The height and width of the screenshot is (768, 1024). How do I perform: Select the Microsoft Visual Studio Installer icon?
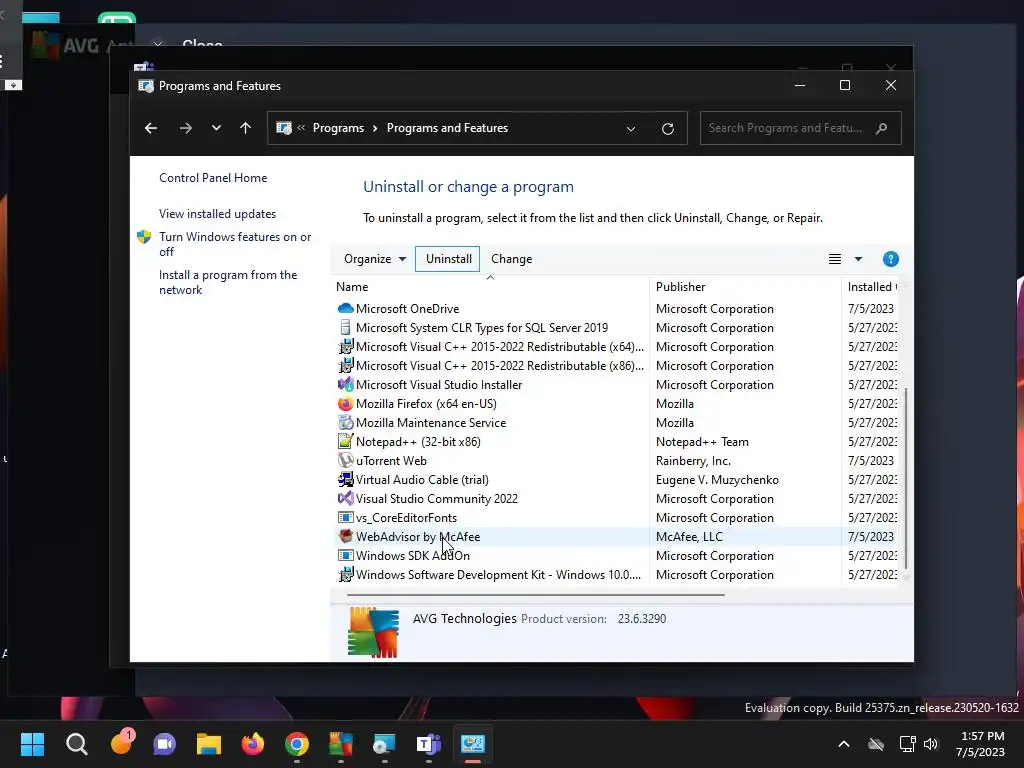pyautogui.click(x=345, y=385)
